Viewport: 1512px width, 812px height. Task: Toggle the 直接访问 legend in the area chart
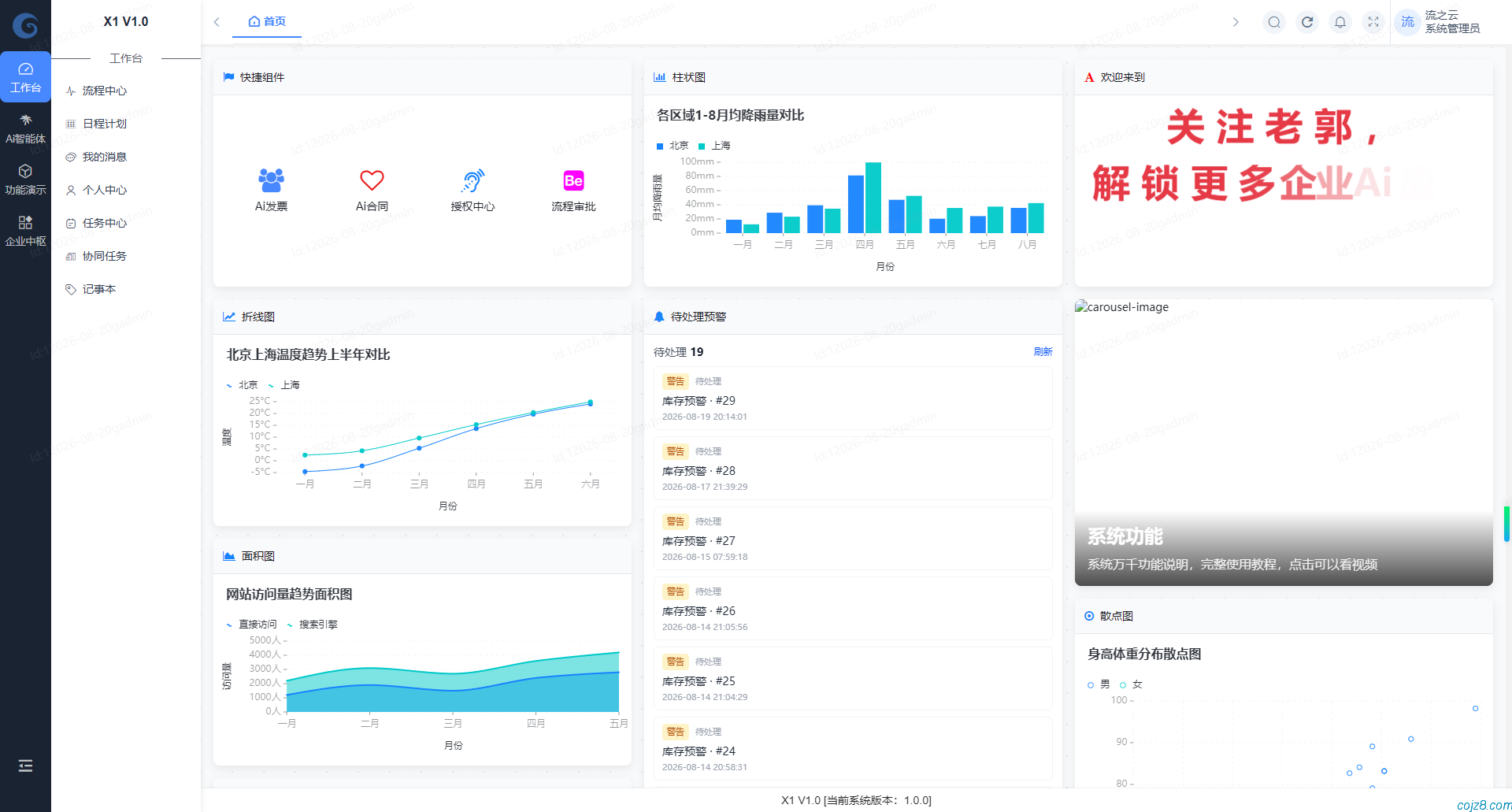pyautogui.click(x=251, y=625)
